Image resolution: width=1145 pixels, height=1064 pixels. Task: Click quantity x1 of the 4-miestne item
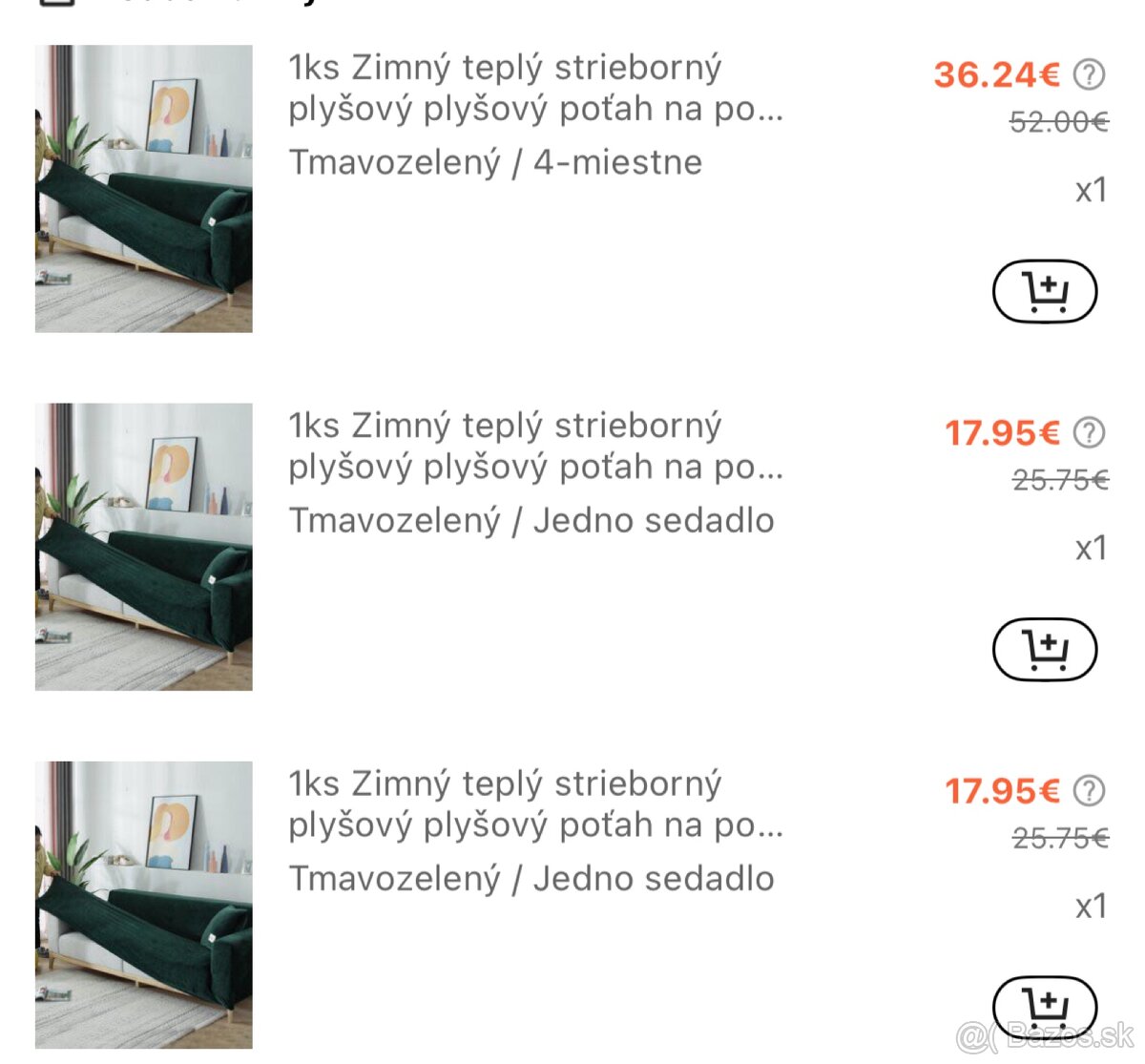click(1088, 193)
